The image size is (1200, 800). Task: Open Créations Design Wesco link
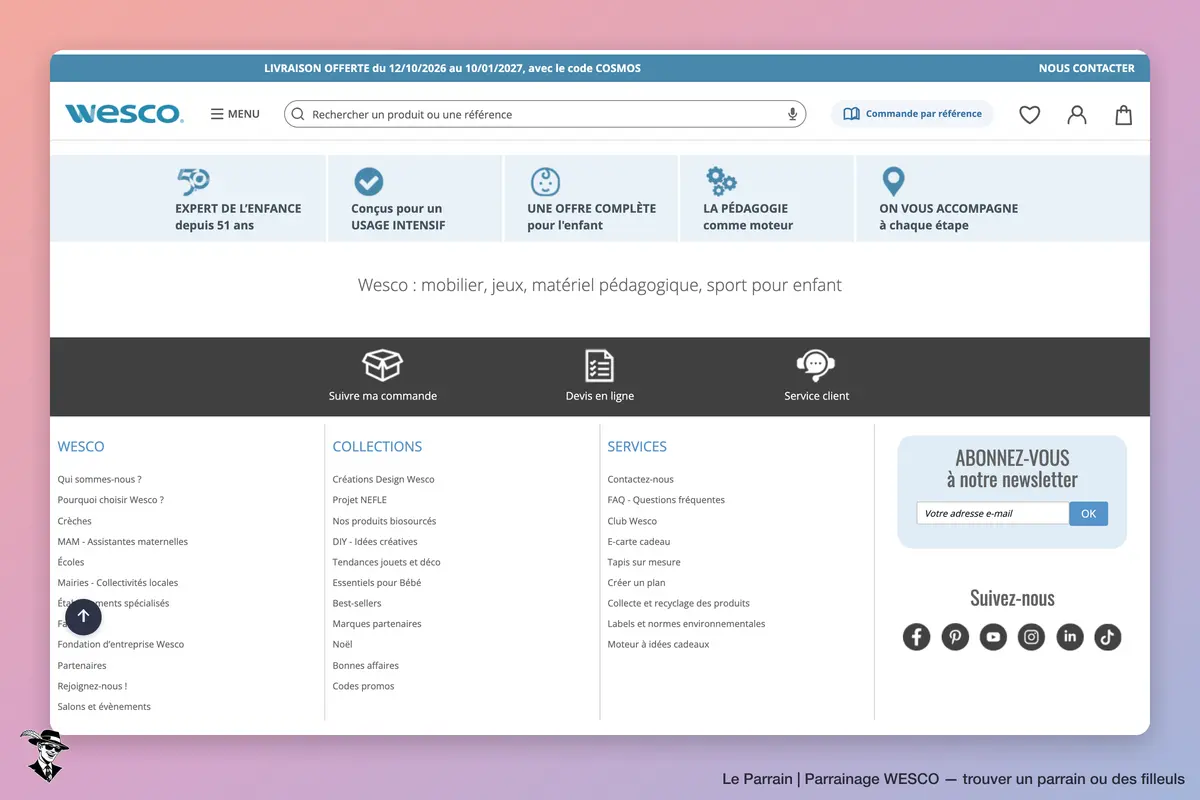tap(384, 479)
